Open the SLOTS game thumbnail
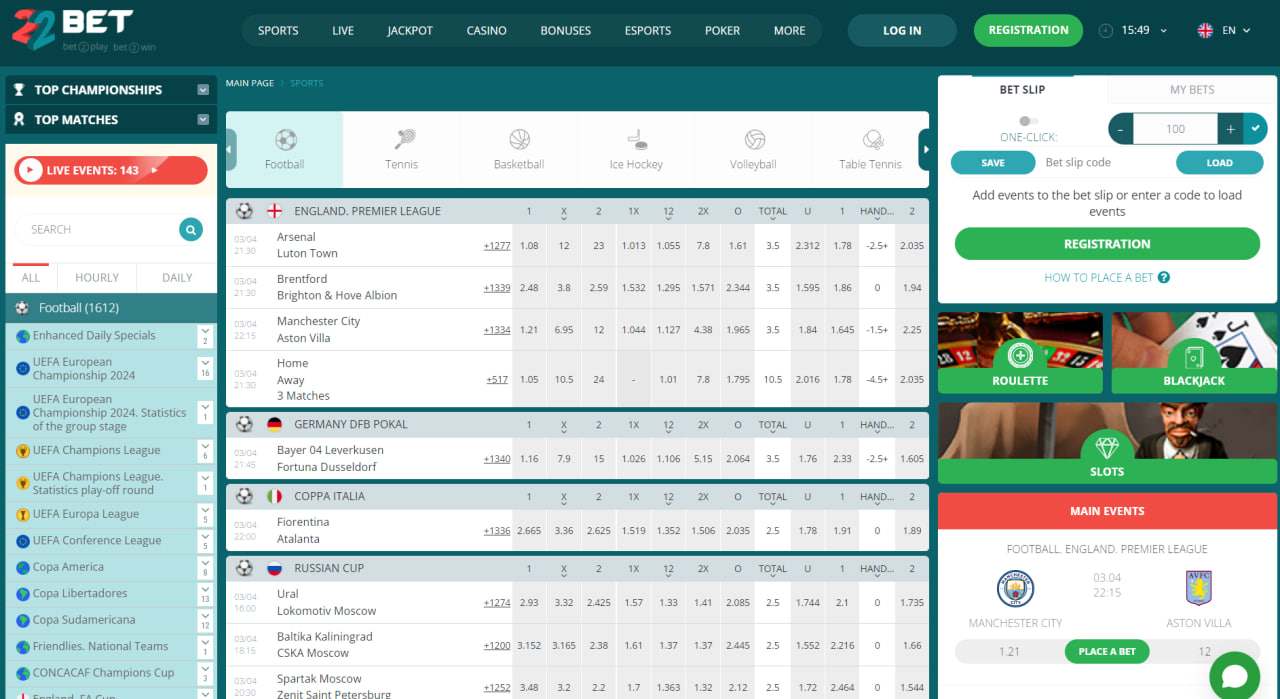This screenshot has width=1280, height=699. tap(1107, 444)
